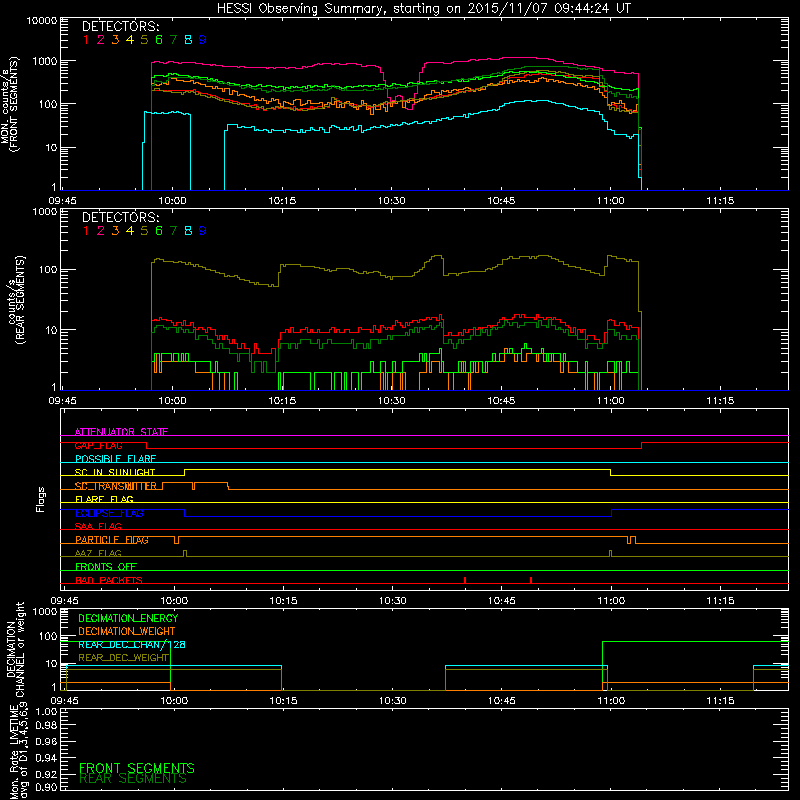
Task: Click 10:45 time label under decimation panel
Action: click(502, 701)
